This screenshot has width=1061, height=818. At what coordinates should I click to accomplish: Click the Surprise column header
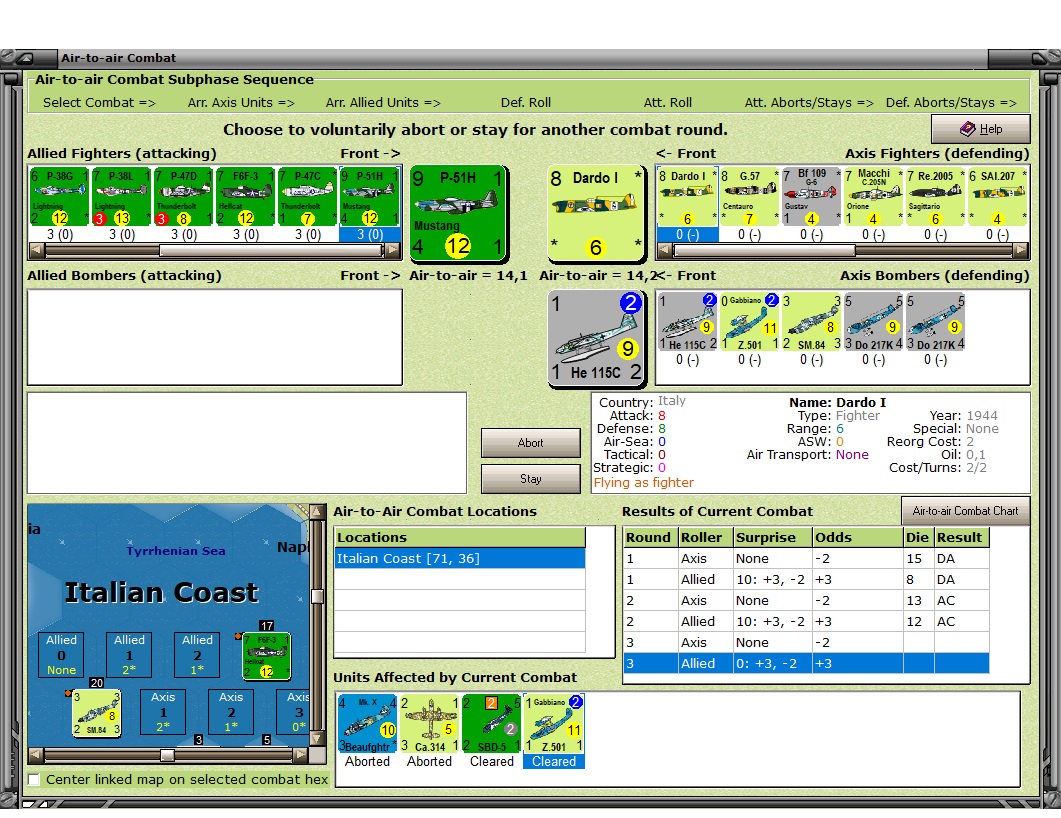[773, 537]
